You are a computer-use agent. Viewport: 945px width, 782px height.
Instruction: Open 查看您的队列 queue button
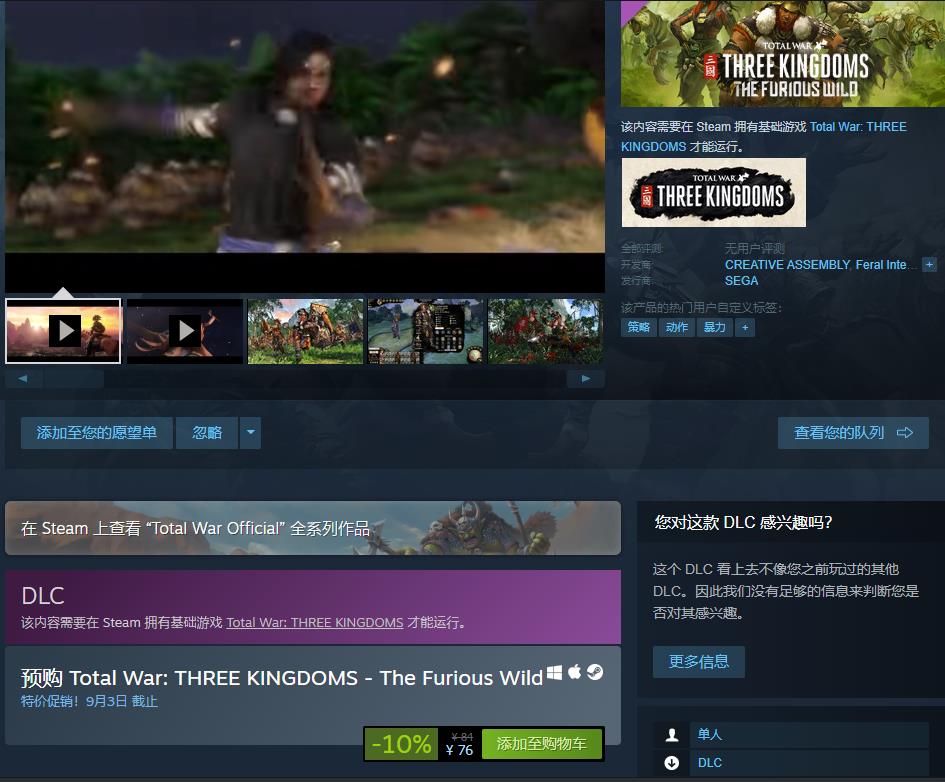853,433
